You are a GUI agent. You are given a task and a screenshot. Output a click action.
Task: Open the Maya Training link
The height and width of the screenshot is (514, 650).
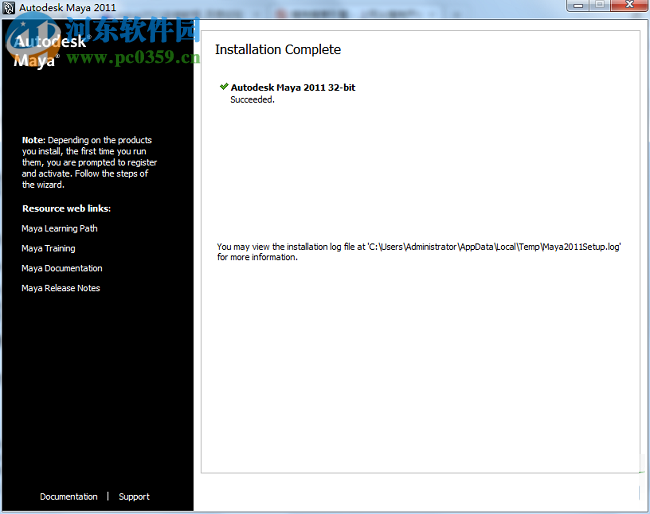point(49,249)
